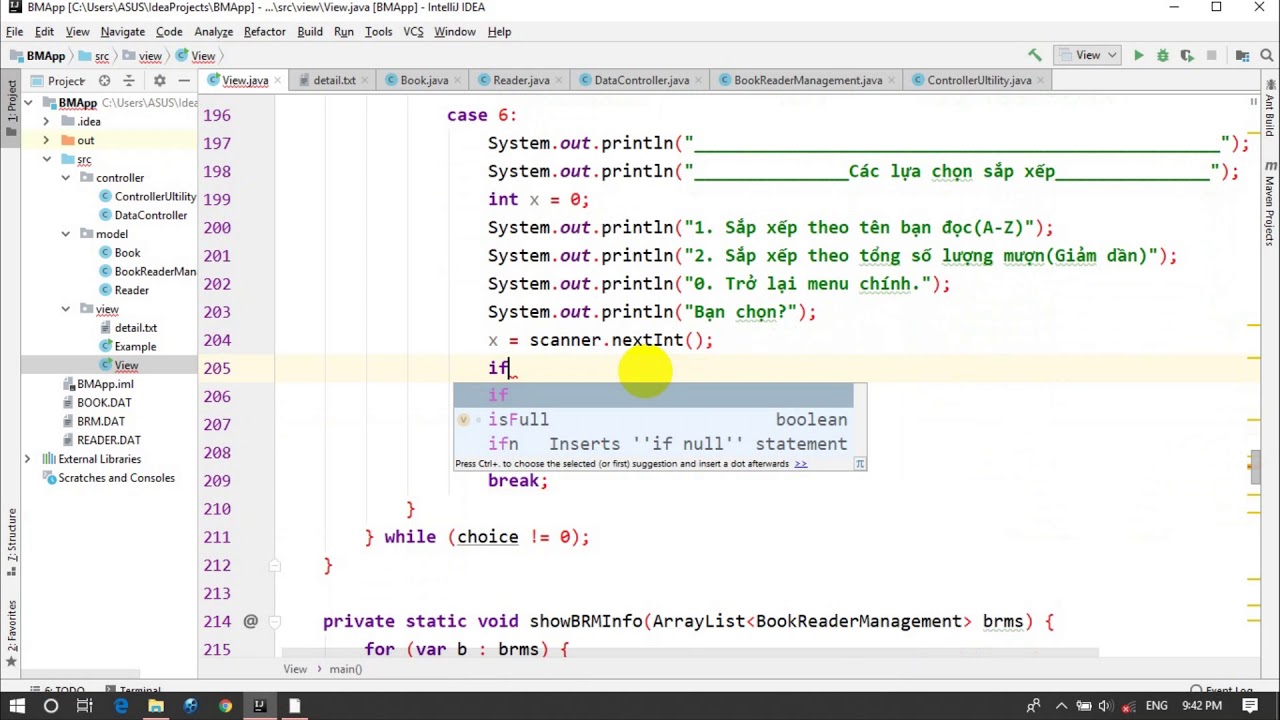Switch to IntelliJ IDEA taskbar icon
The height and width of the screenshot is (720, 1280).
point(259,706)
